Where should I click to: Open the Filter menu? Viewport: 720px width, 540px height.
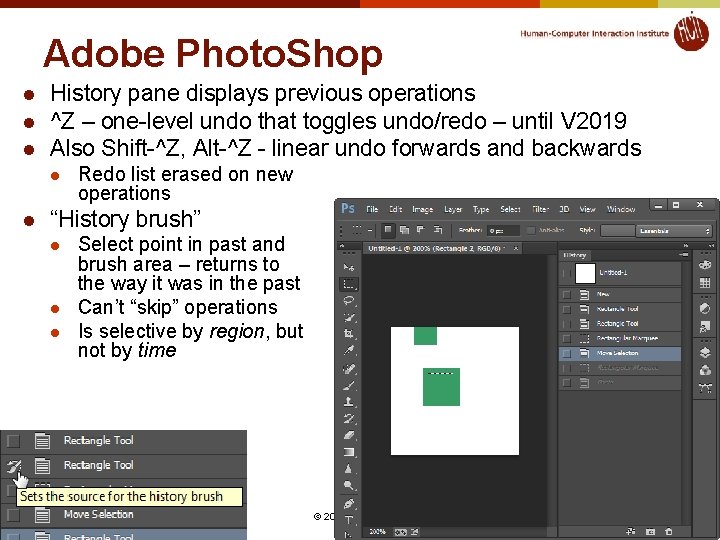click(540, 209)
